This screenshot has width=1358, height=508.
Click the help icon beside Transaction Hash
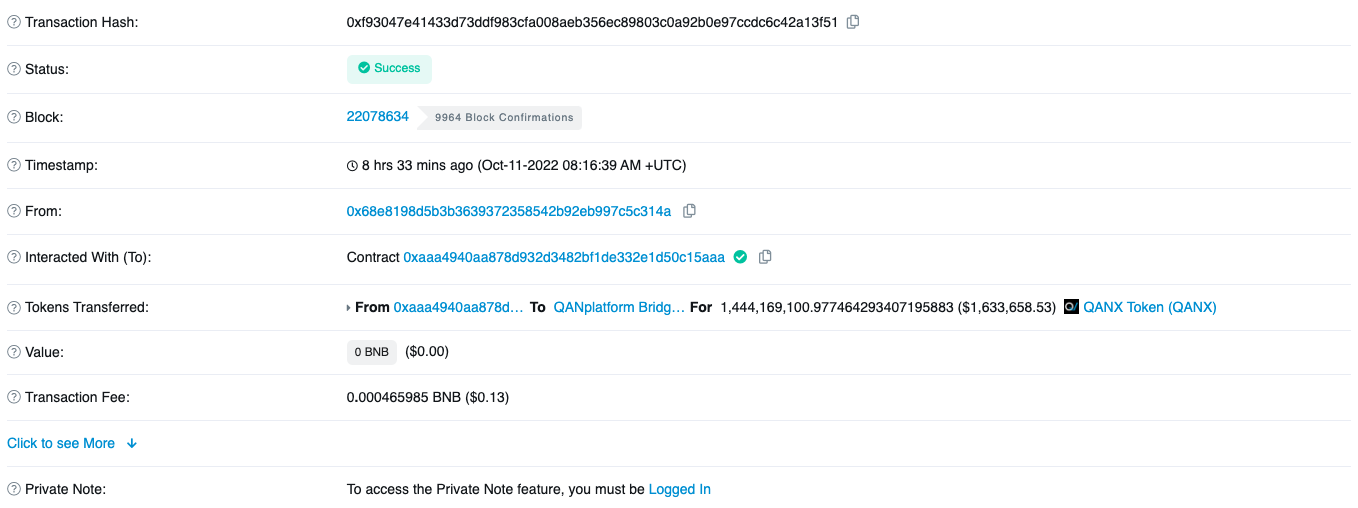point(14,22)
